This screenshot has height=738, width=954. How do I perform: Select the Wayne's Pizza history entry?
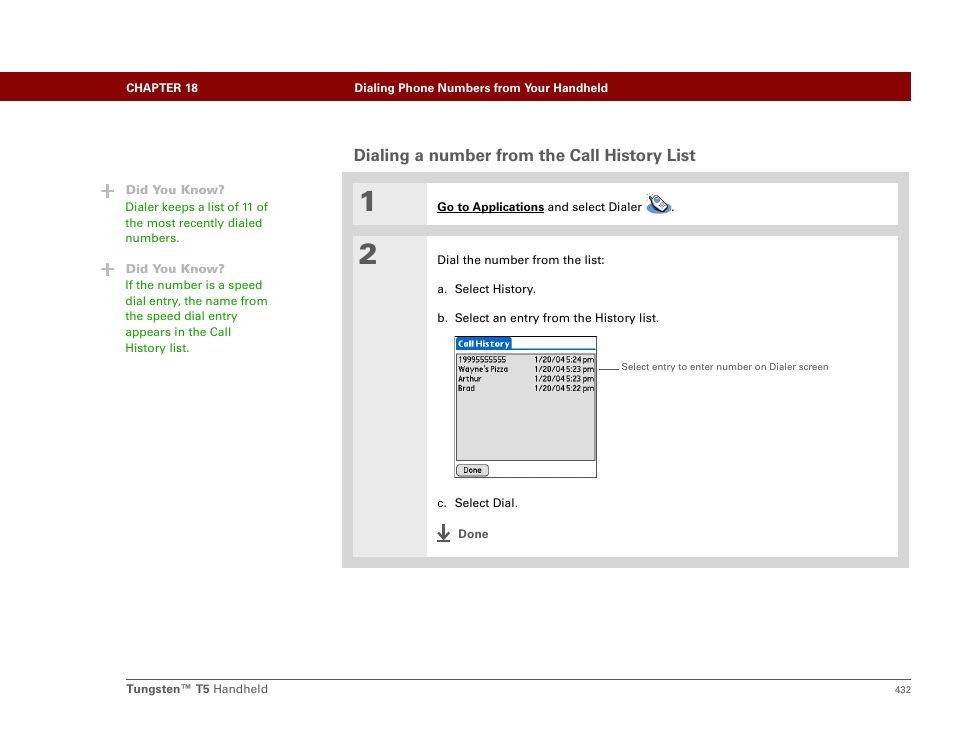tap(526, 369)
